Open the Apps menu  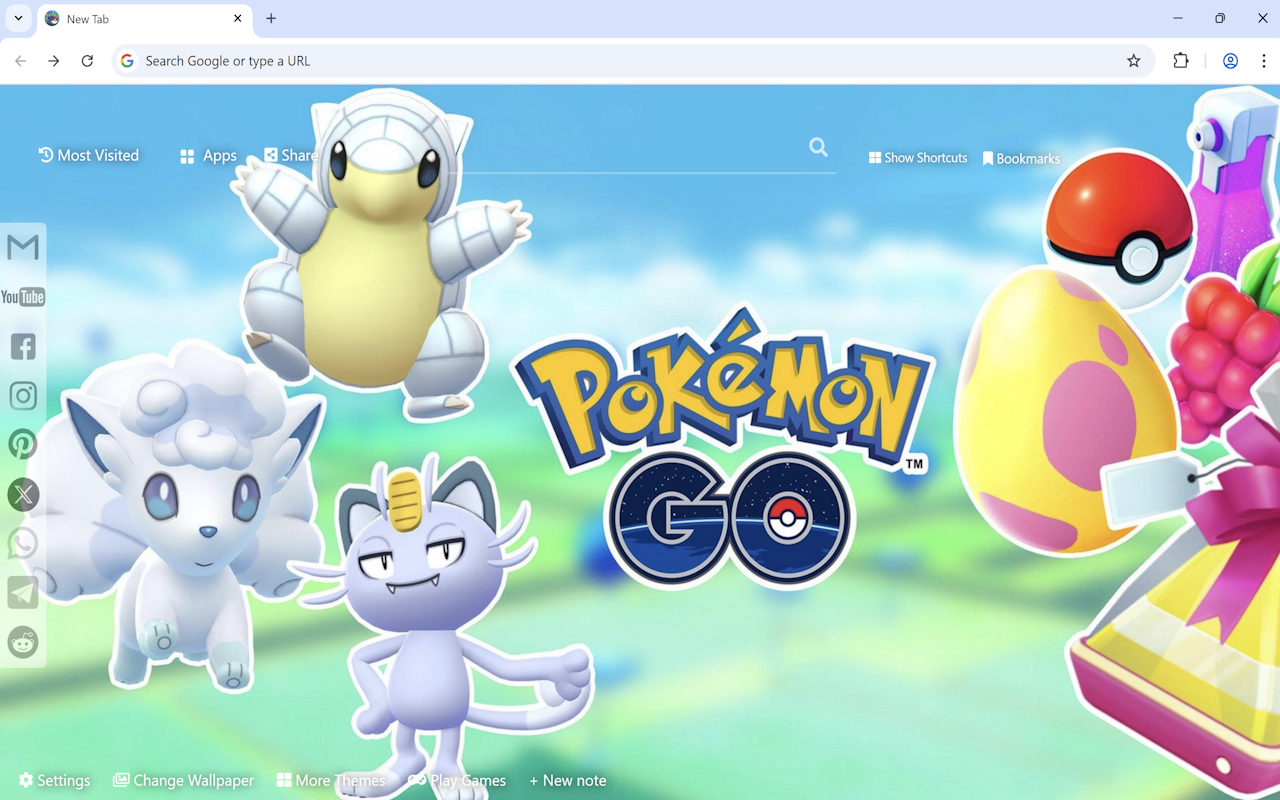tap(208, 156)
